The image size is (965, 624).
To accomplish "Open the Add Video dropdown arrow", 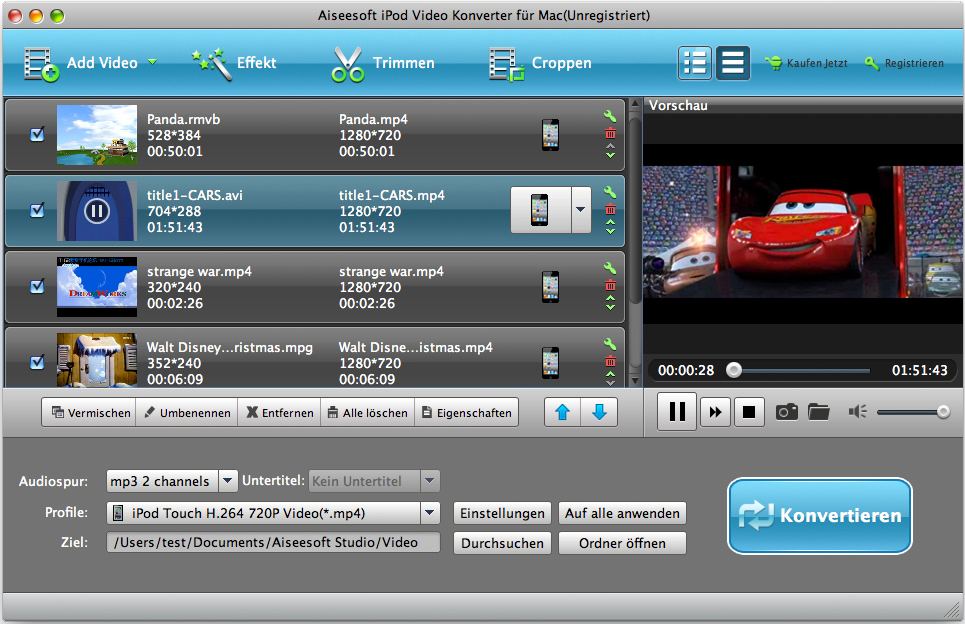I will pos(152,62).
